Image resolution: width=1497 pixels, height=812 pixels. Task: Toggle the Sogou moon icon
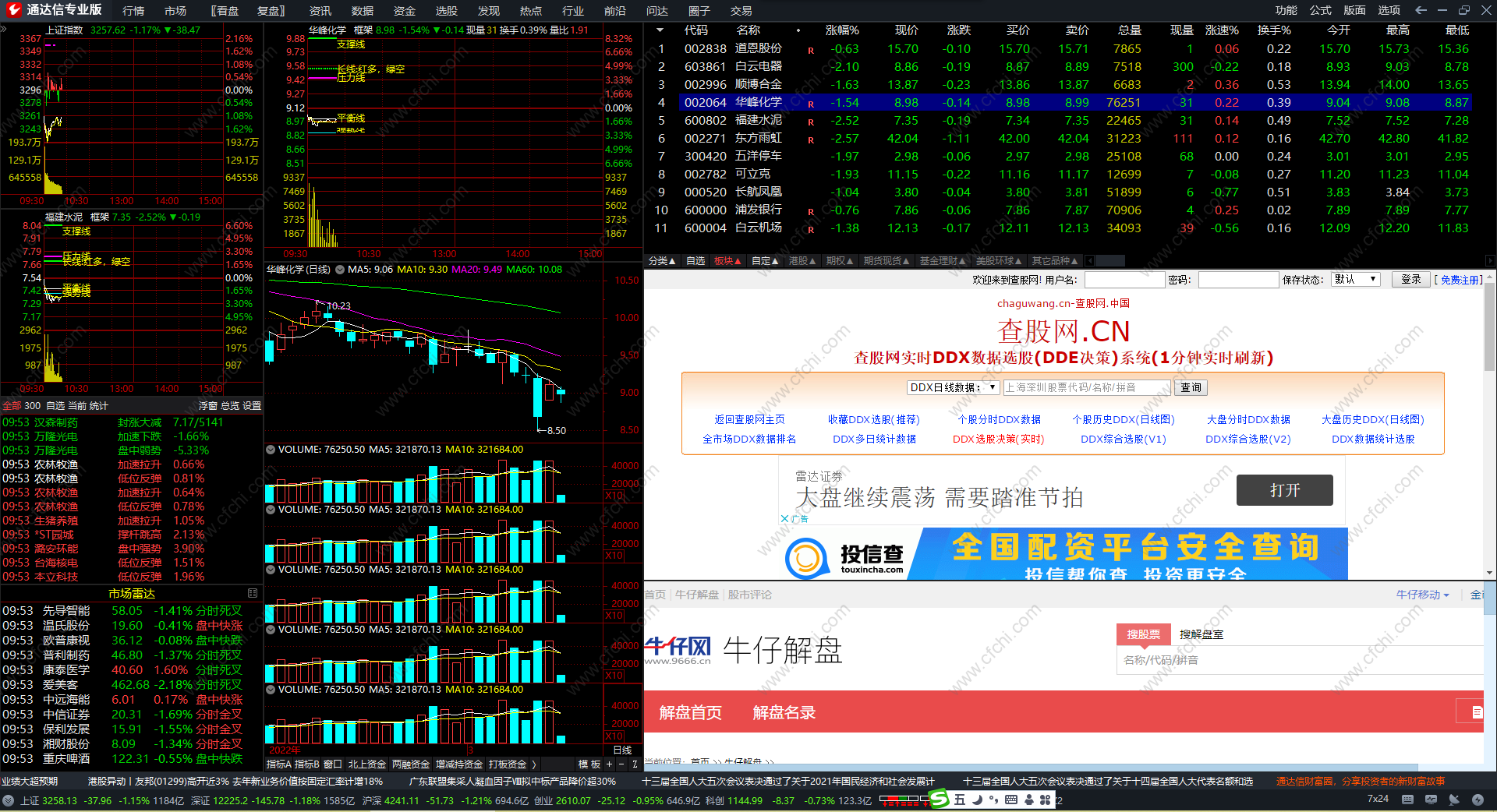pos(977,800)
